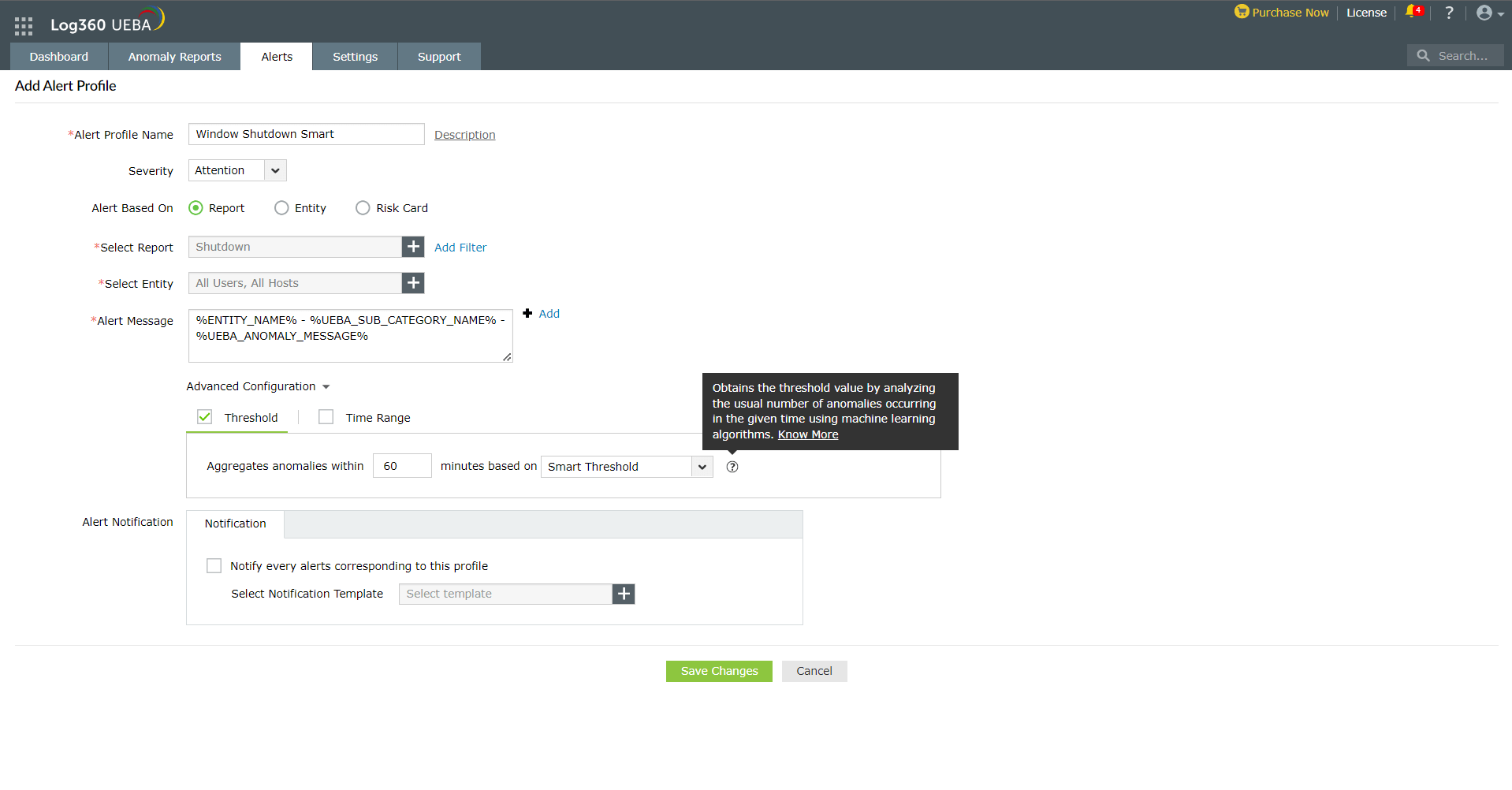This screenshot has height=790, width=1512.
Task: Open help using the question mark icon
Action: 1448,13
